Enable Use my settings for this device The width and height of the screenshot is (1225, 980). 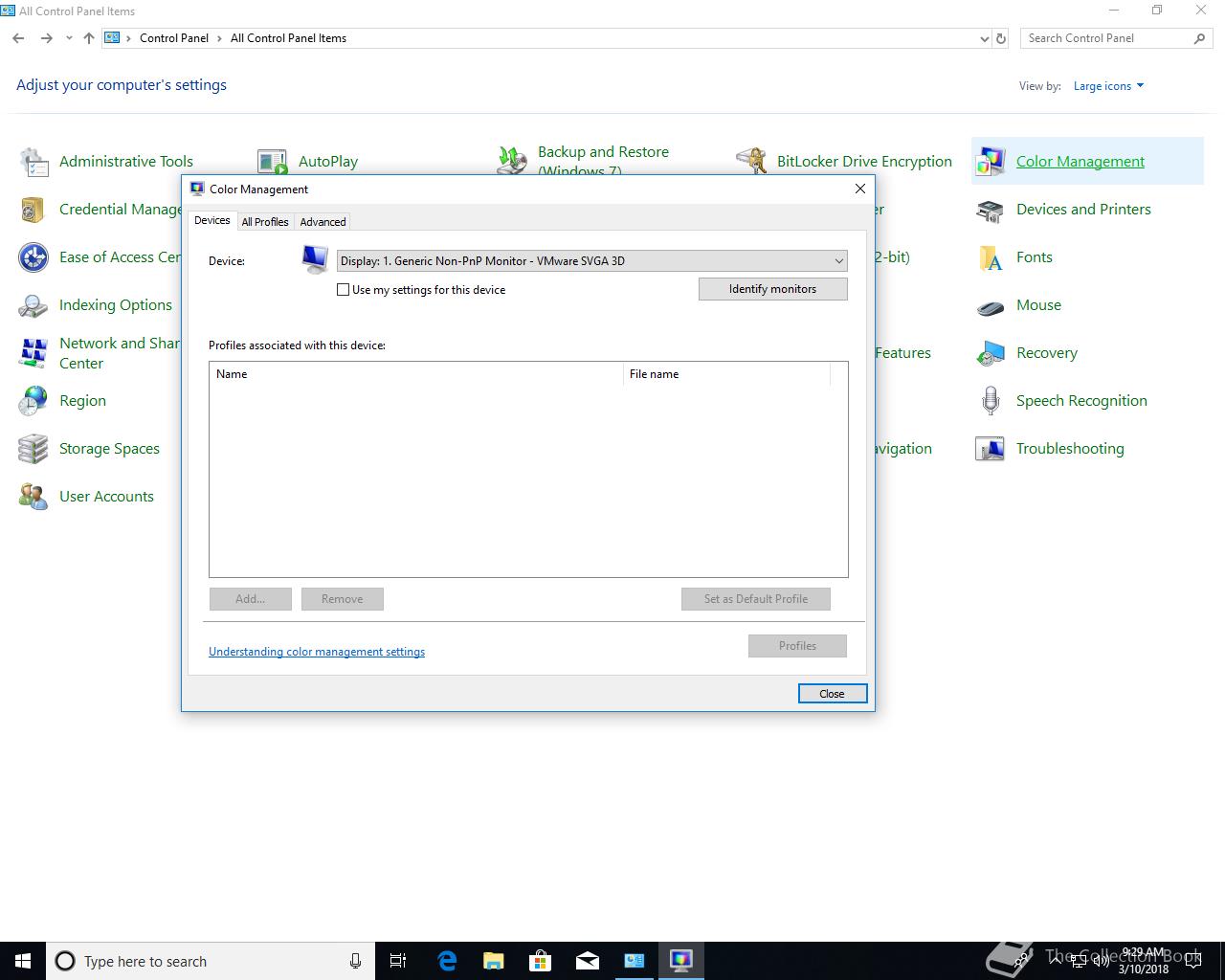[x=343, y=290]
